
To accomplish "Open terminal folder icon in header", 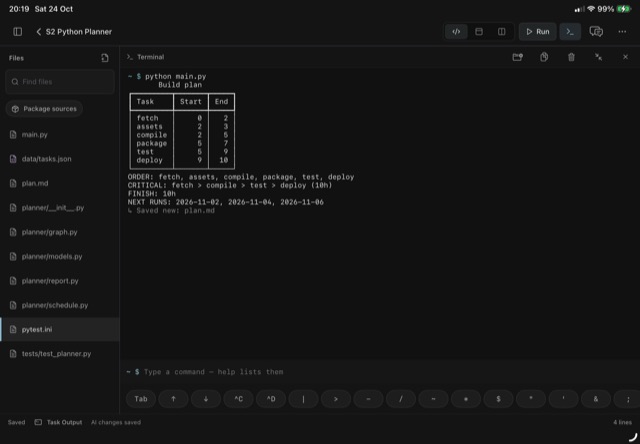I will (x=518, y=57).
